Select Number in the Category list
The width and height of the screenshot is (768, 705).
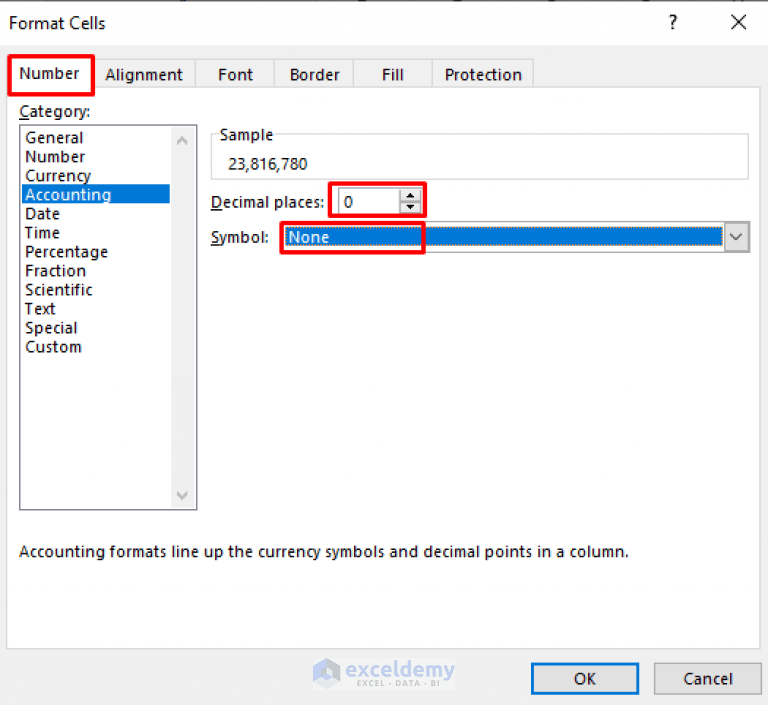[96, 157]
